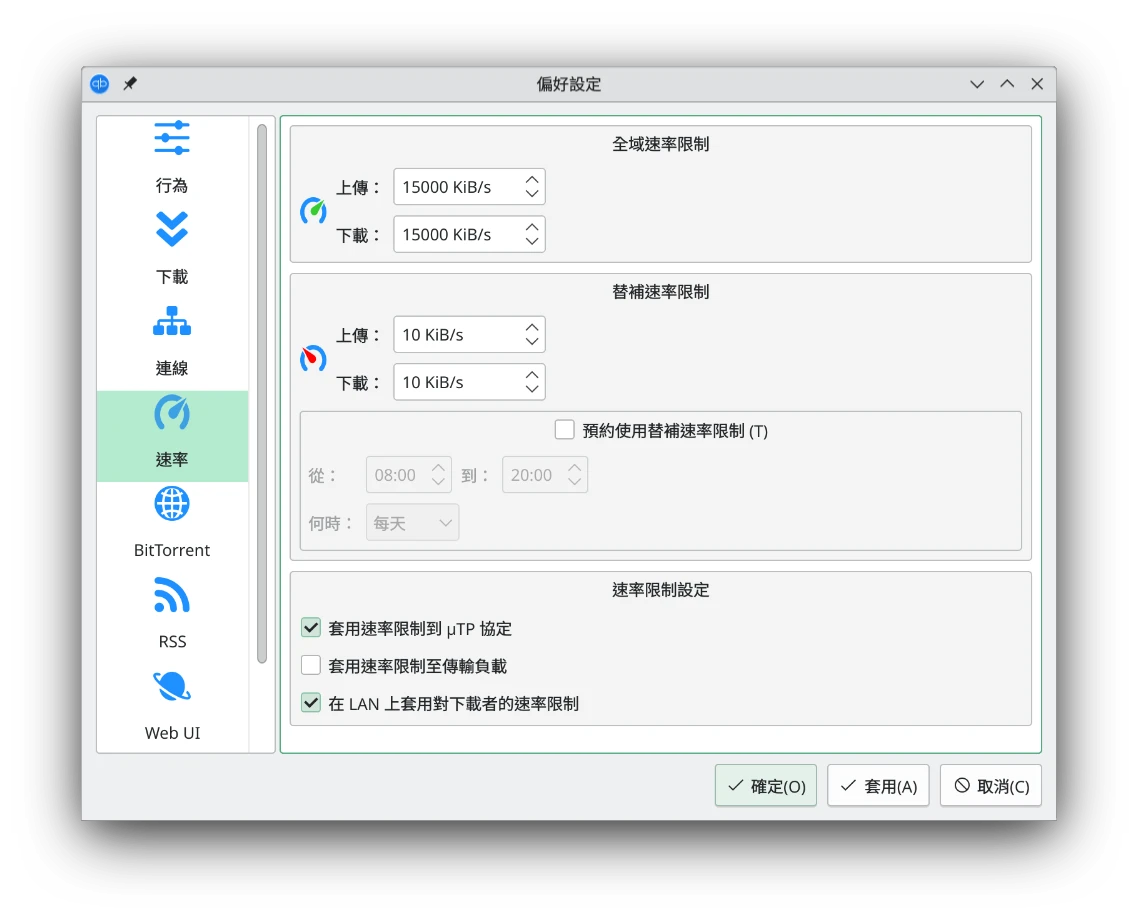Open the 連線 (Connection) network icon
Viewport: 1140px width, 918px height.
coord(172,321)
